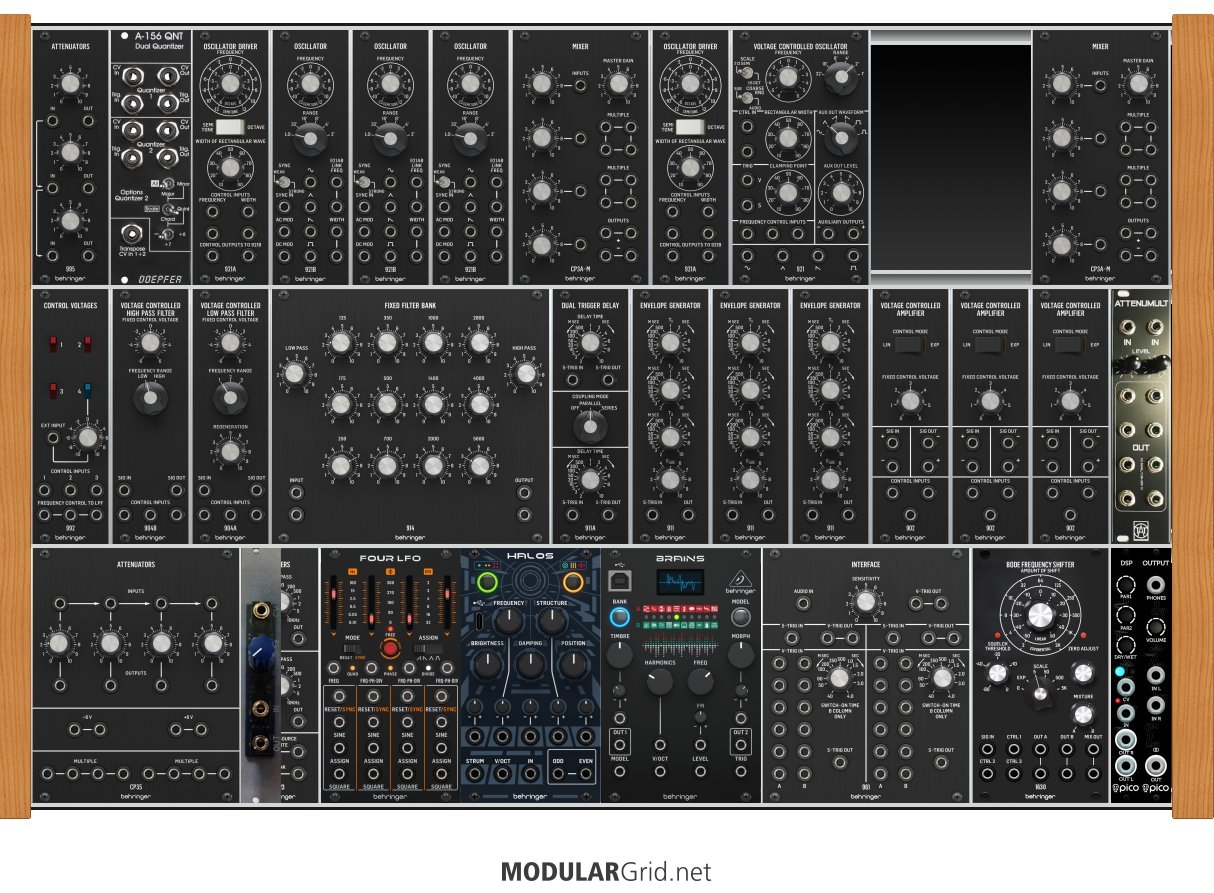
Task: Click the USB-B port on the Brains module
Action: tap(620, 582)
